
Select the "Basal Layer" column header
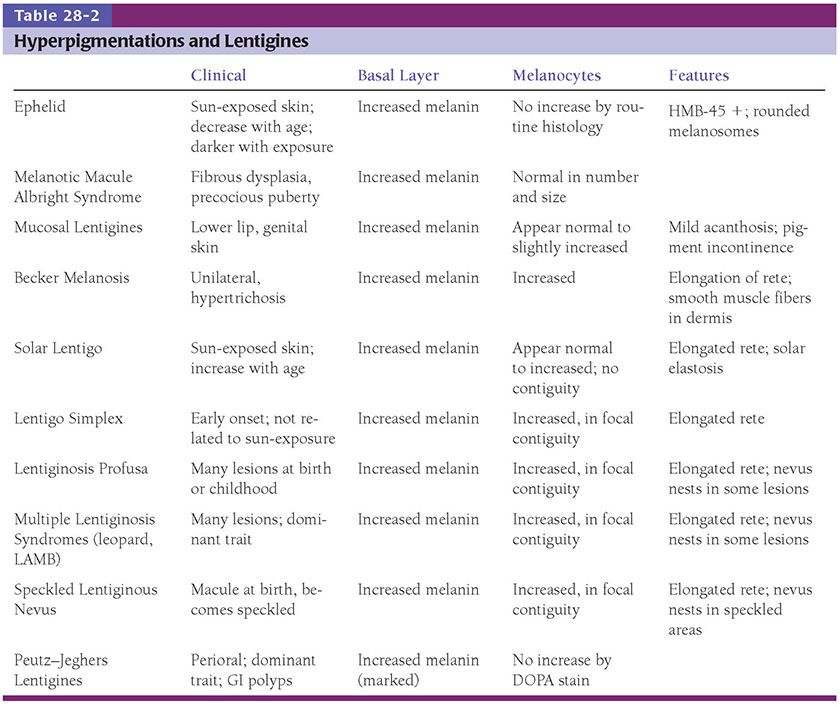click(398, 75)
